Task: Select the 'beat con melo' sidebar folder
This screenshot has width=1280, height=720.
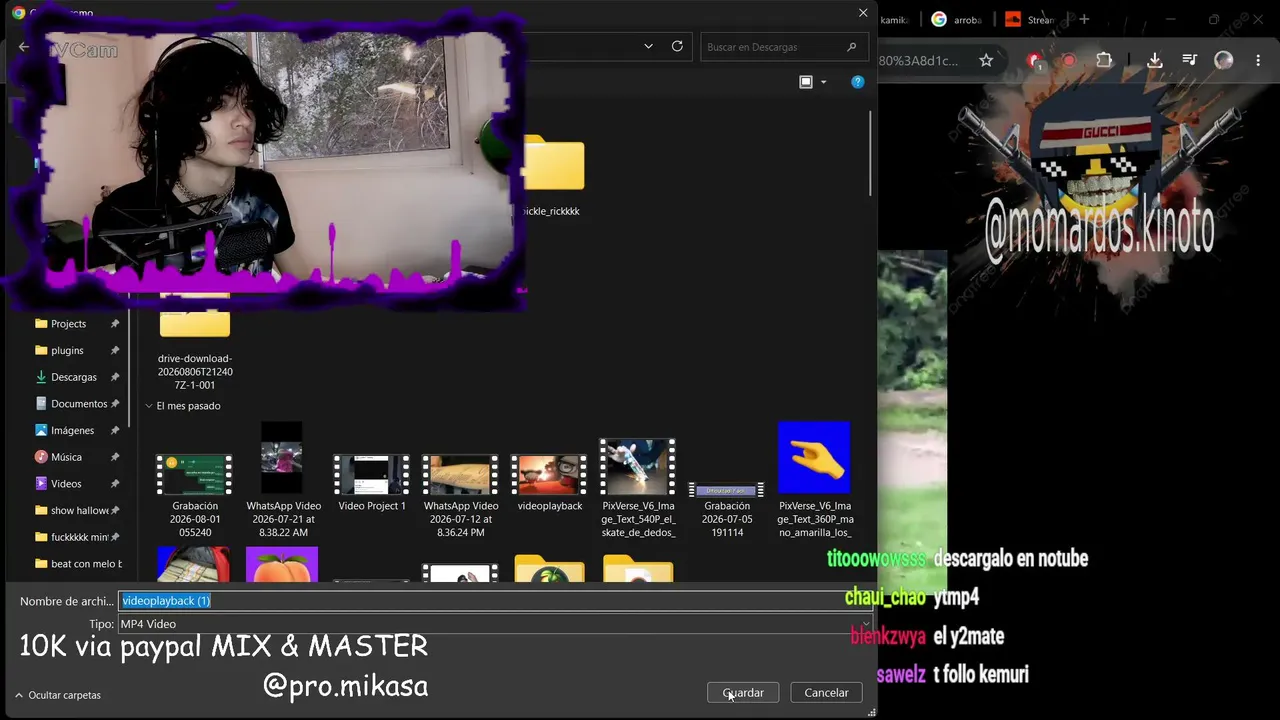Action: pyautogui.click(x=78, y=564)
